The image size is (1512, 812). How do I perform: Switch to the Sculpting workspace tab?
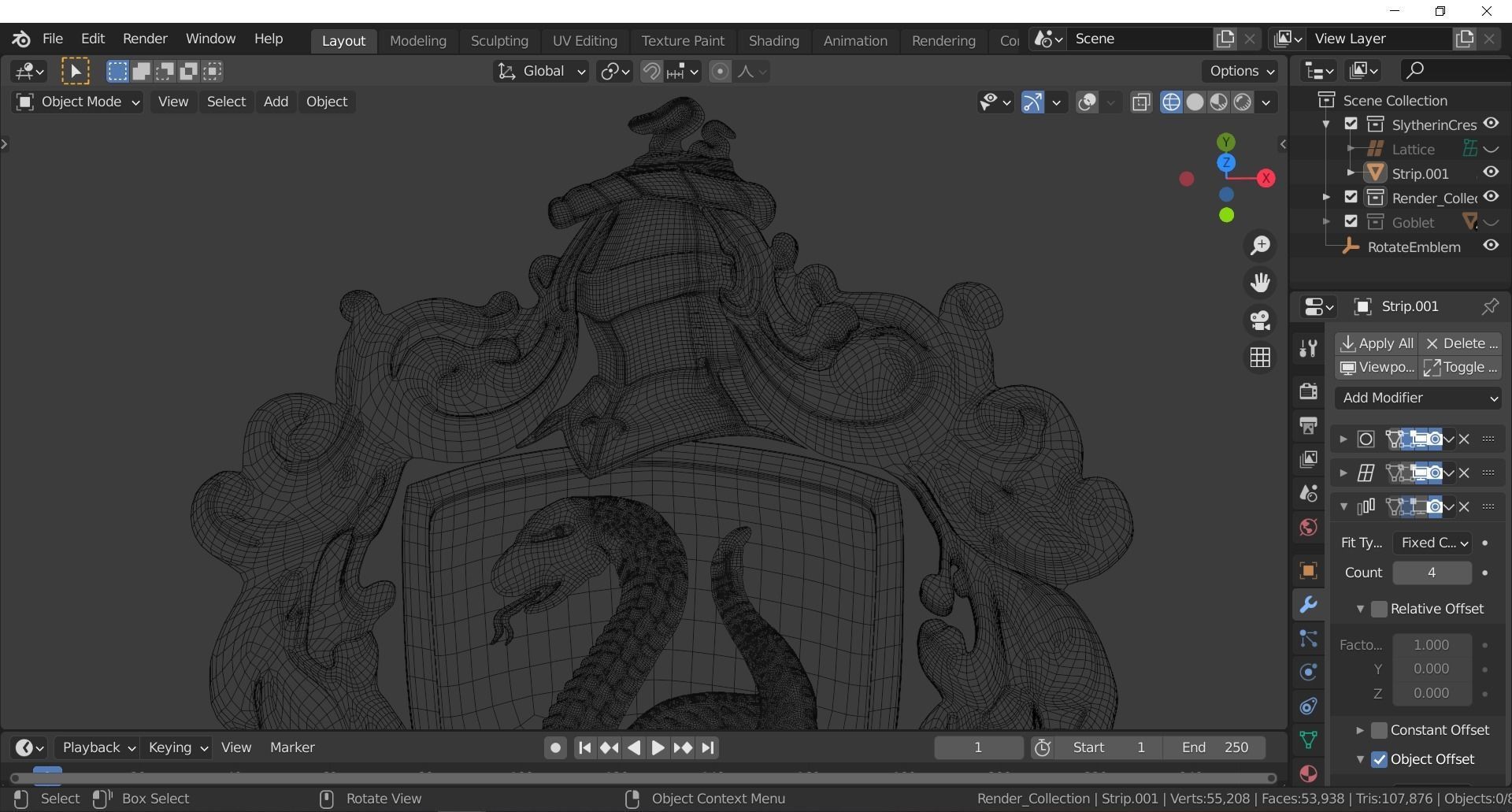coord(499,40)
